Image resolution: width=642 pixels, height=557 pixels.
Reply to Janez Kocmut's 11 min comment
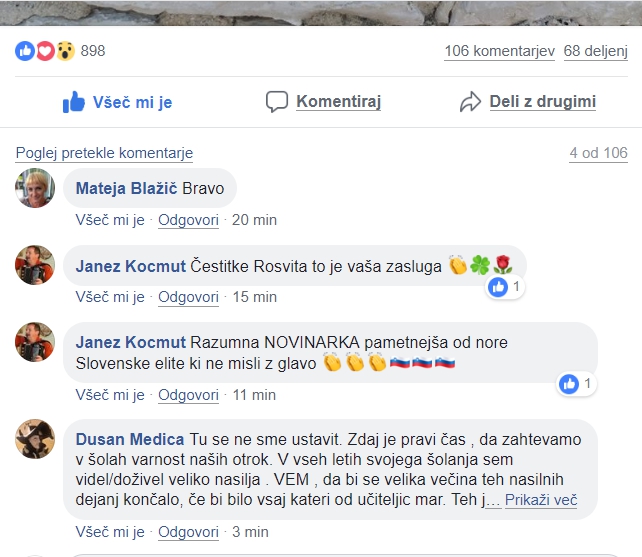click(188, 395)
